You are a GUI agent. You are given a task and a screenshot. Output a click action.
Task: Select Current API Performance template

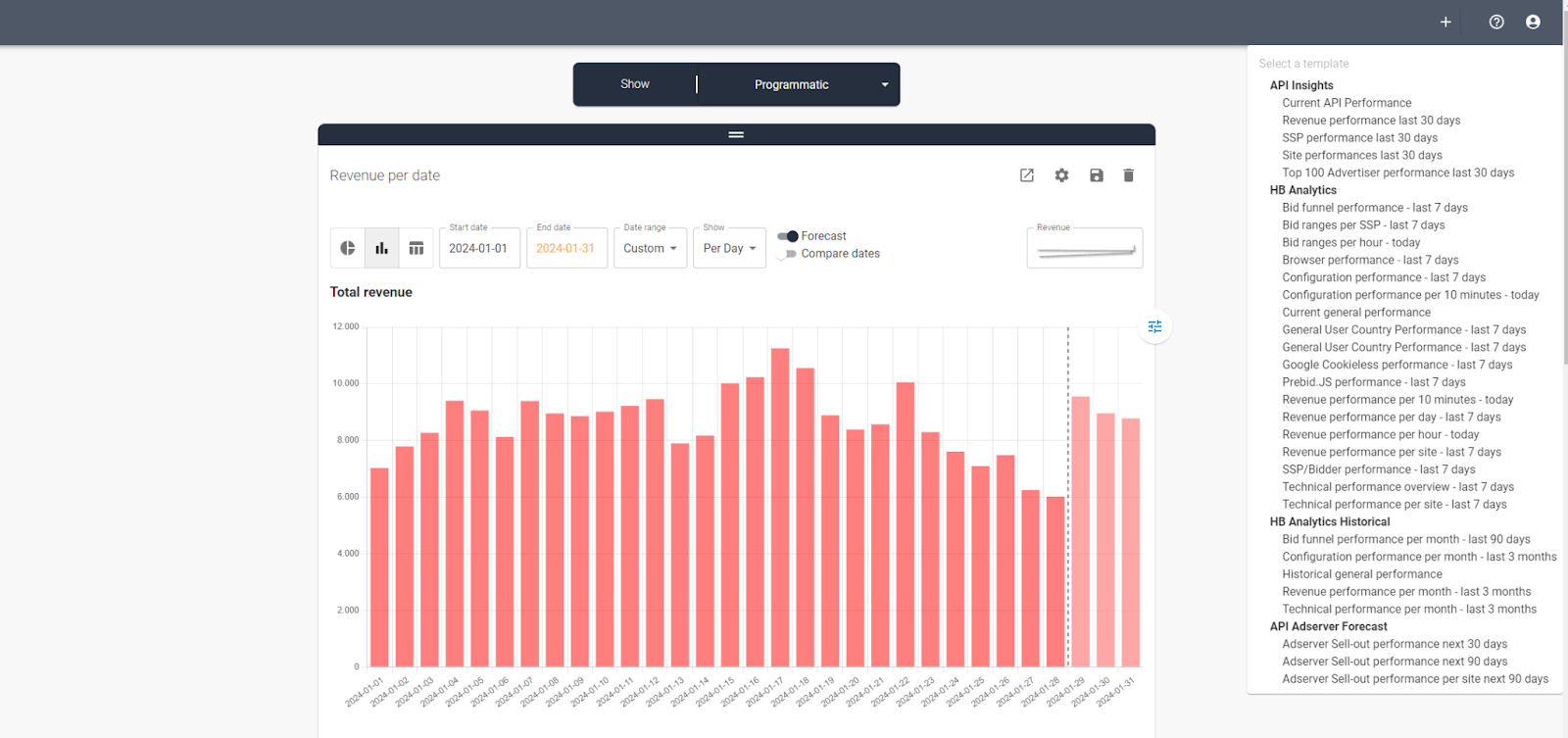[1347, 103]
